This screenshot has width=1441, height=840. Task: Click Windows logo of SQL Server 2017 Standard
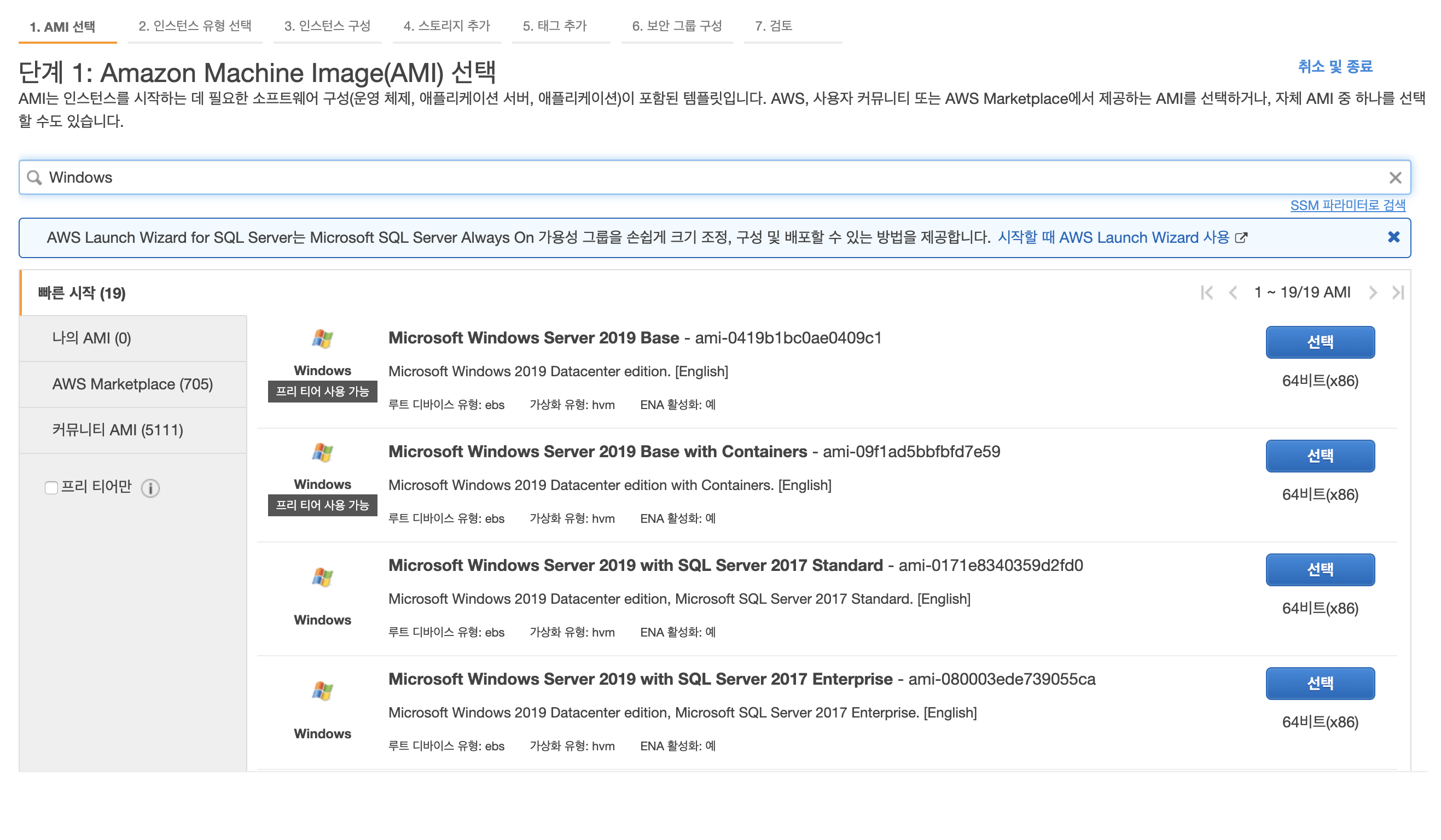coord(323,577)
